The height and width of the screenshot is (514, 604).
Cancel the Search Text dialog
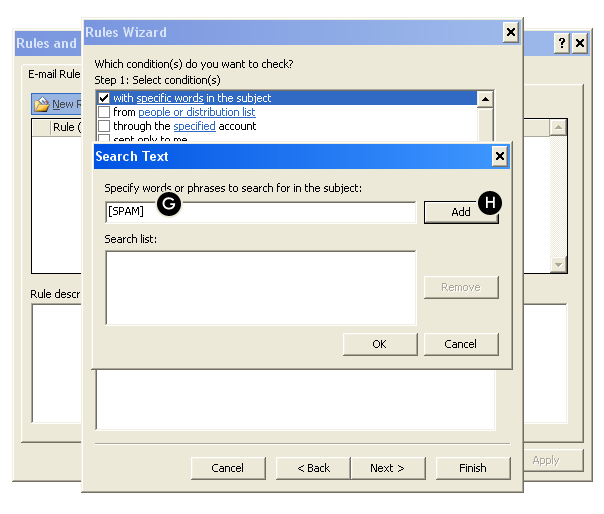(460, 344)
